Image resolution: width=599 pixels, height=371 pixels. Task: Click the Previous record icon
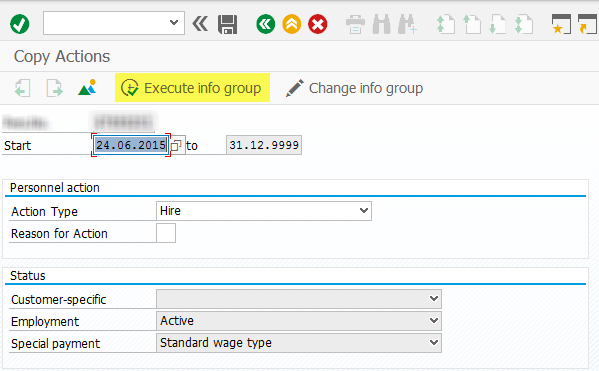22,88
